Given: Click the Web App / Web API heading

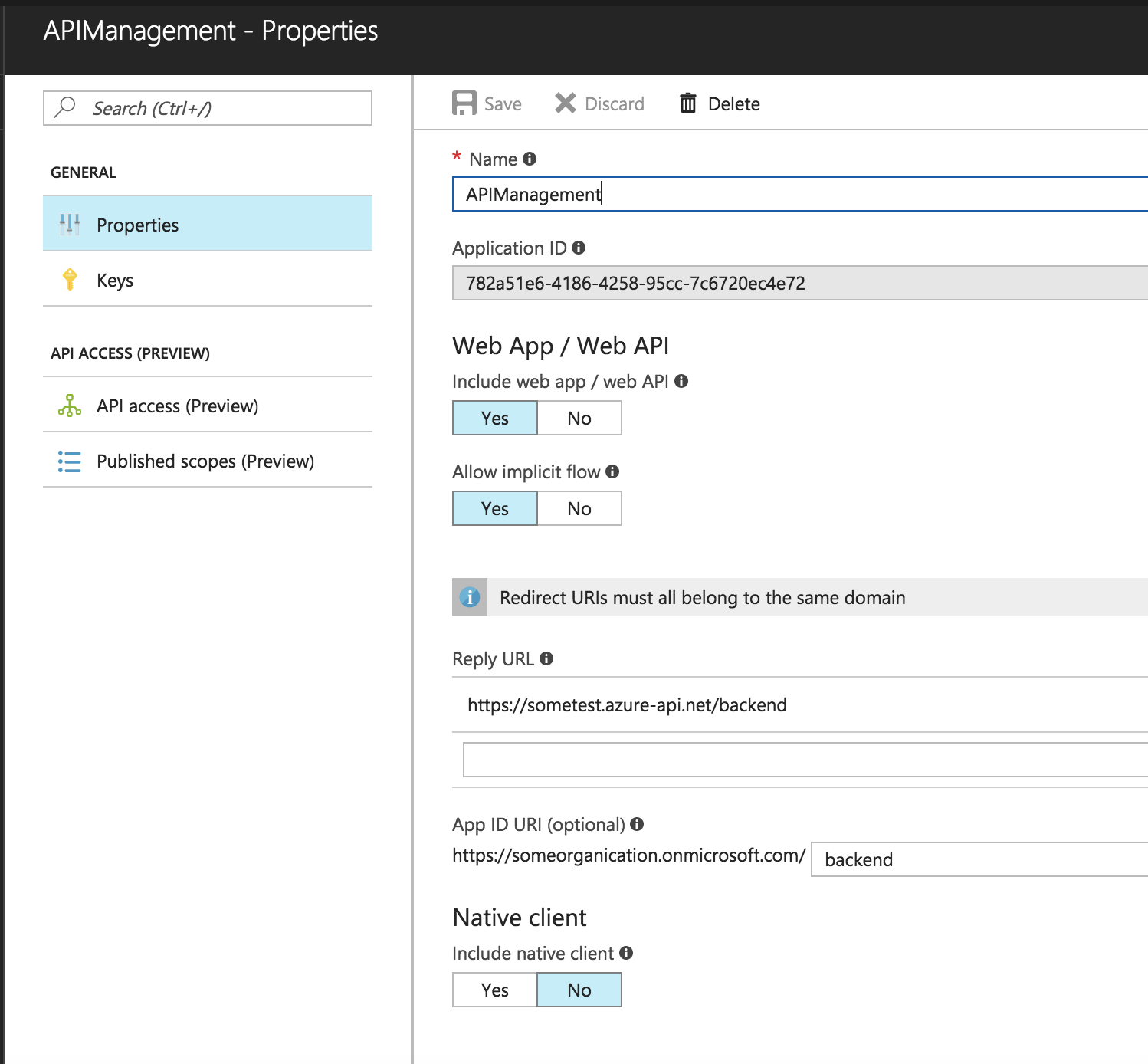Looking at the screenshot, I should [561, 346].
